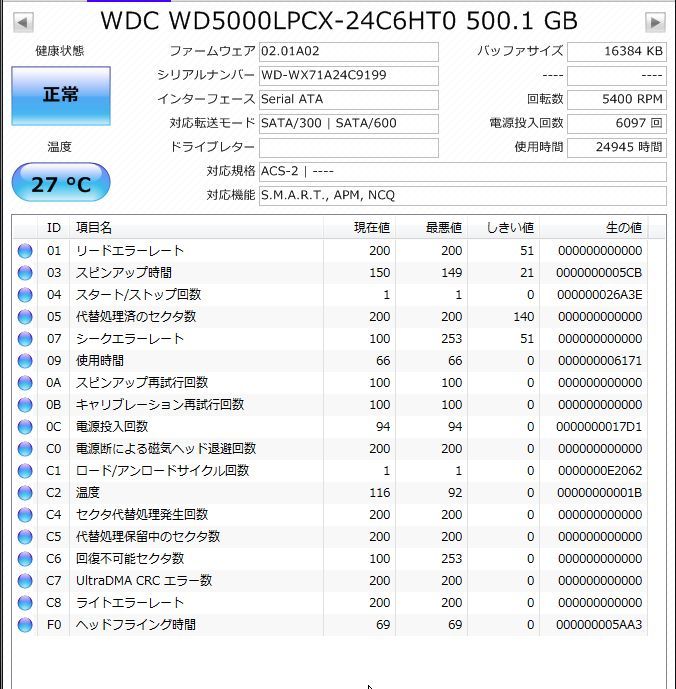Click status icon for ID C4 row
This screenshot has width=676, height=689.
click(x=25, y=515)
